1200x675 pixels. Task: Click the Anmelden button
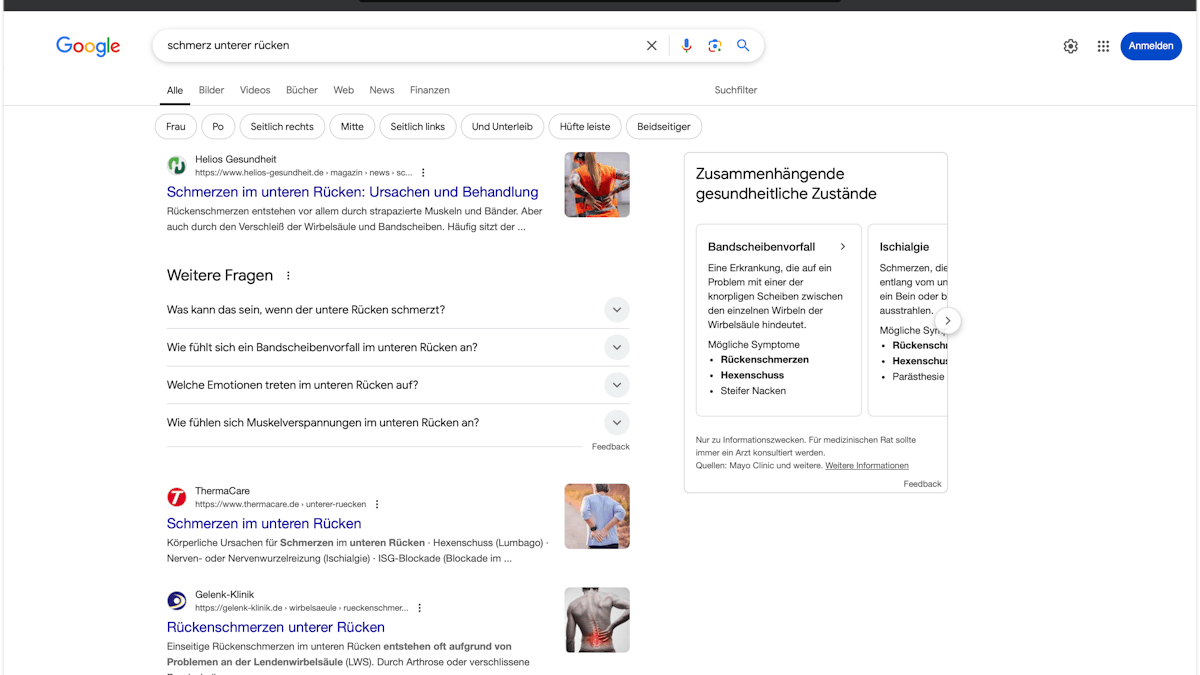coord(1151,46)
